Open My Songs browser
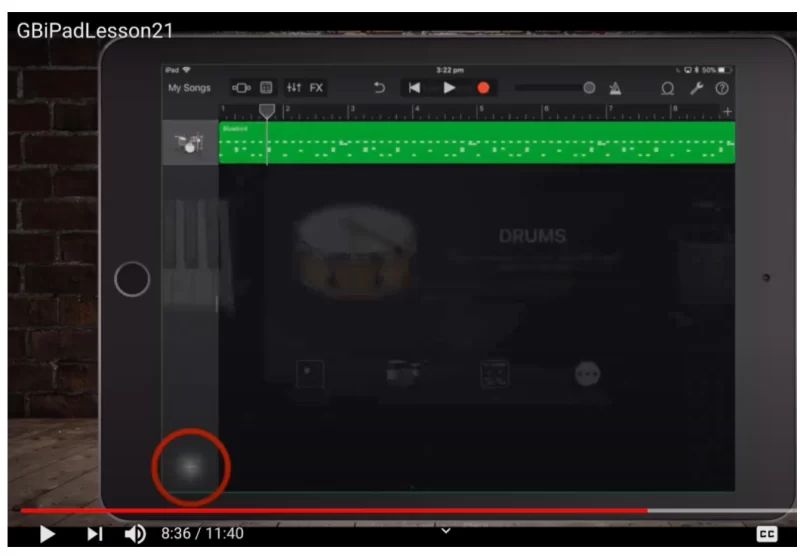Viewport: 800px width, 556px height. coord(189,88)
